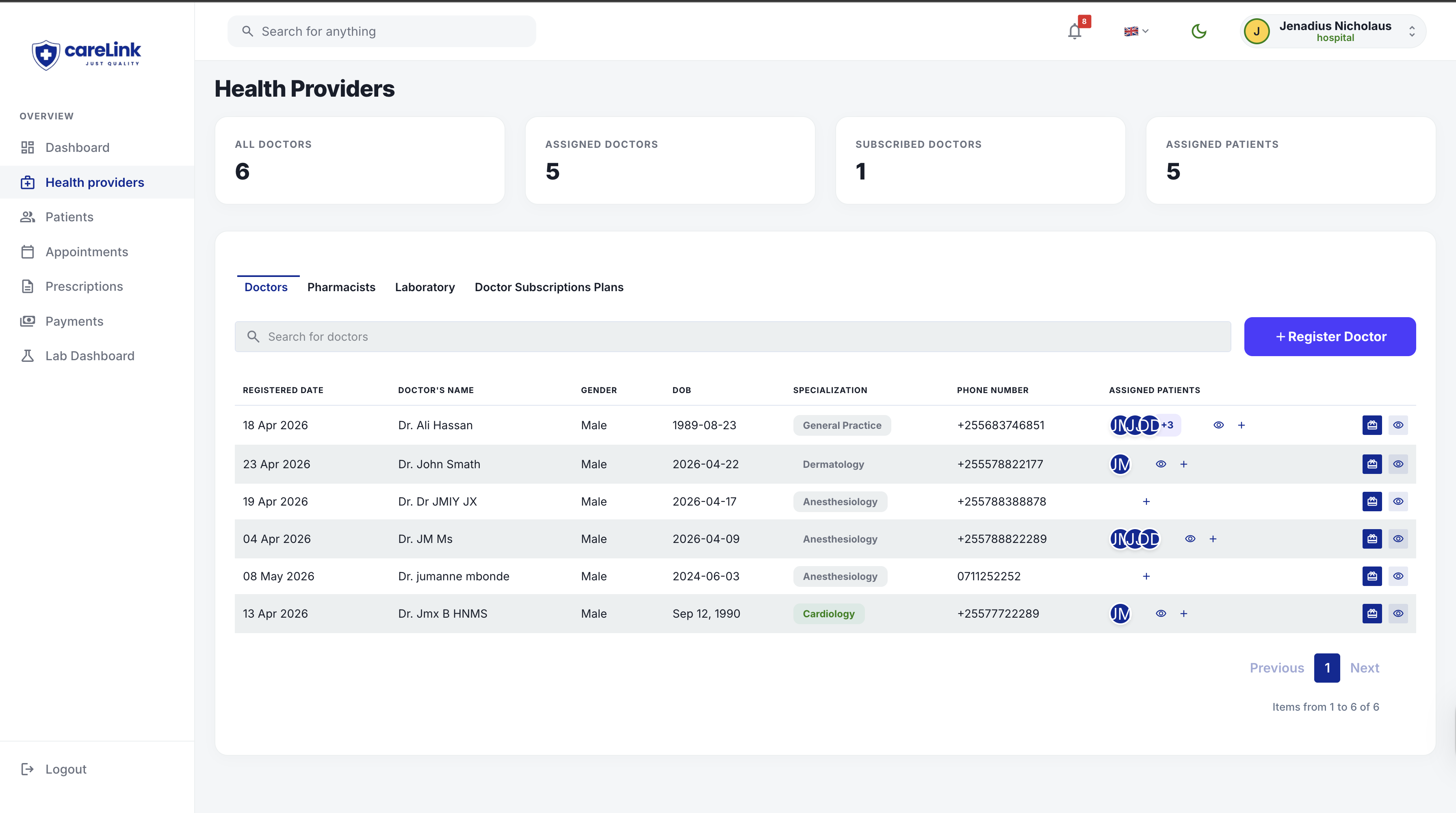Click the Subscribed Doctors stat card

(980, 160)
